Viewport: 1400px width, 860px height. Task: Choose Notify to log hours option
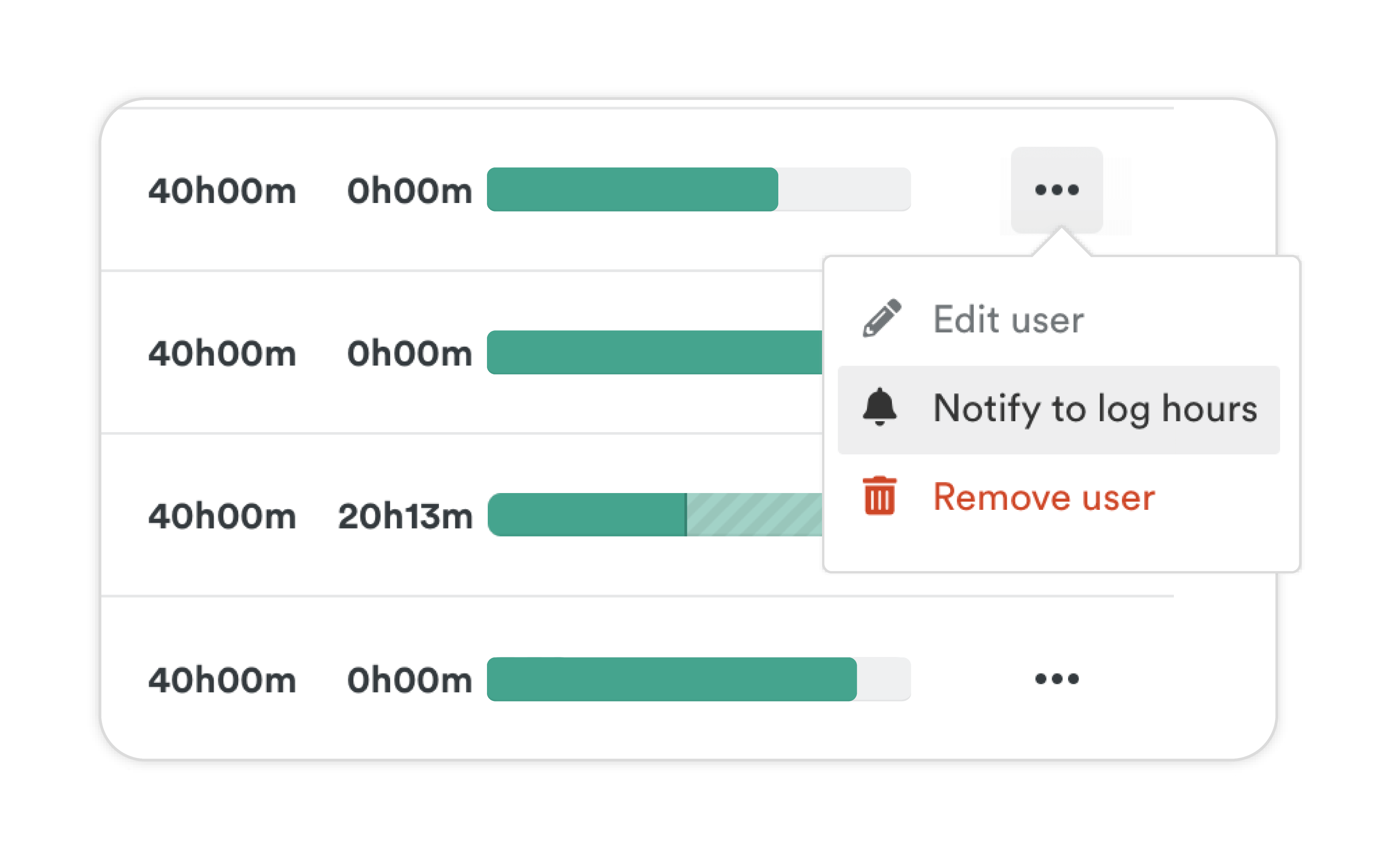[x=1095, y=408]
